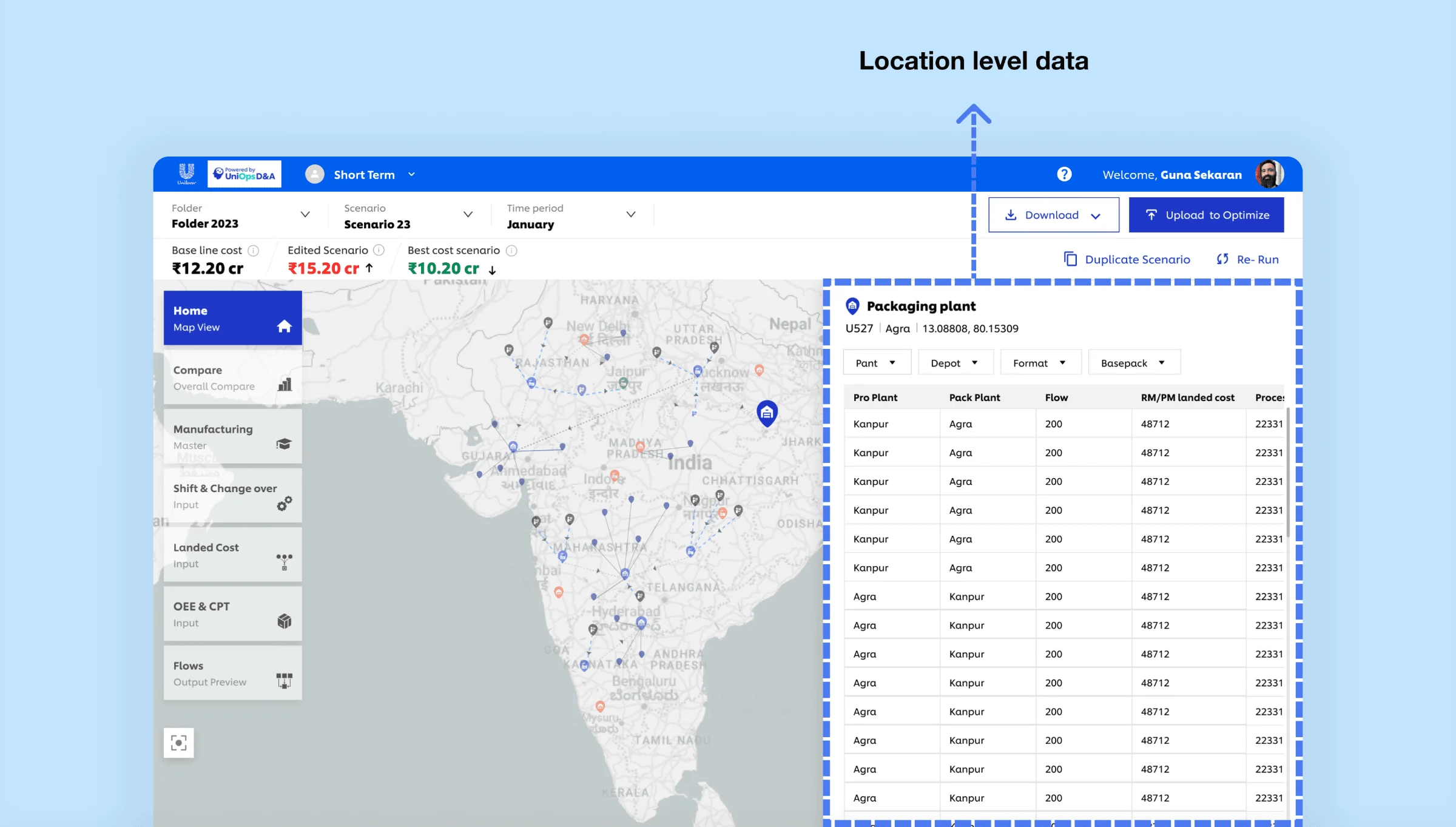Screen dimensions: 1456x827
Task: Click the Shift & Change over gears icon
Action: coord(284,504)
